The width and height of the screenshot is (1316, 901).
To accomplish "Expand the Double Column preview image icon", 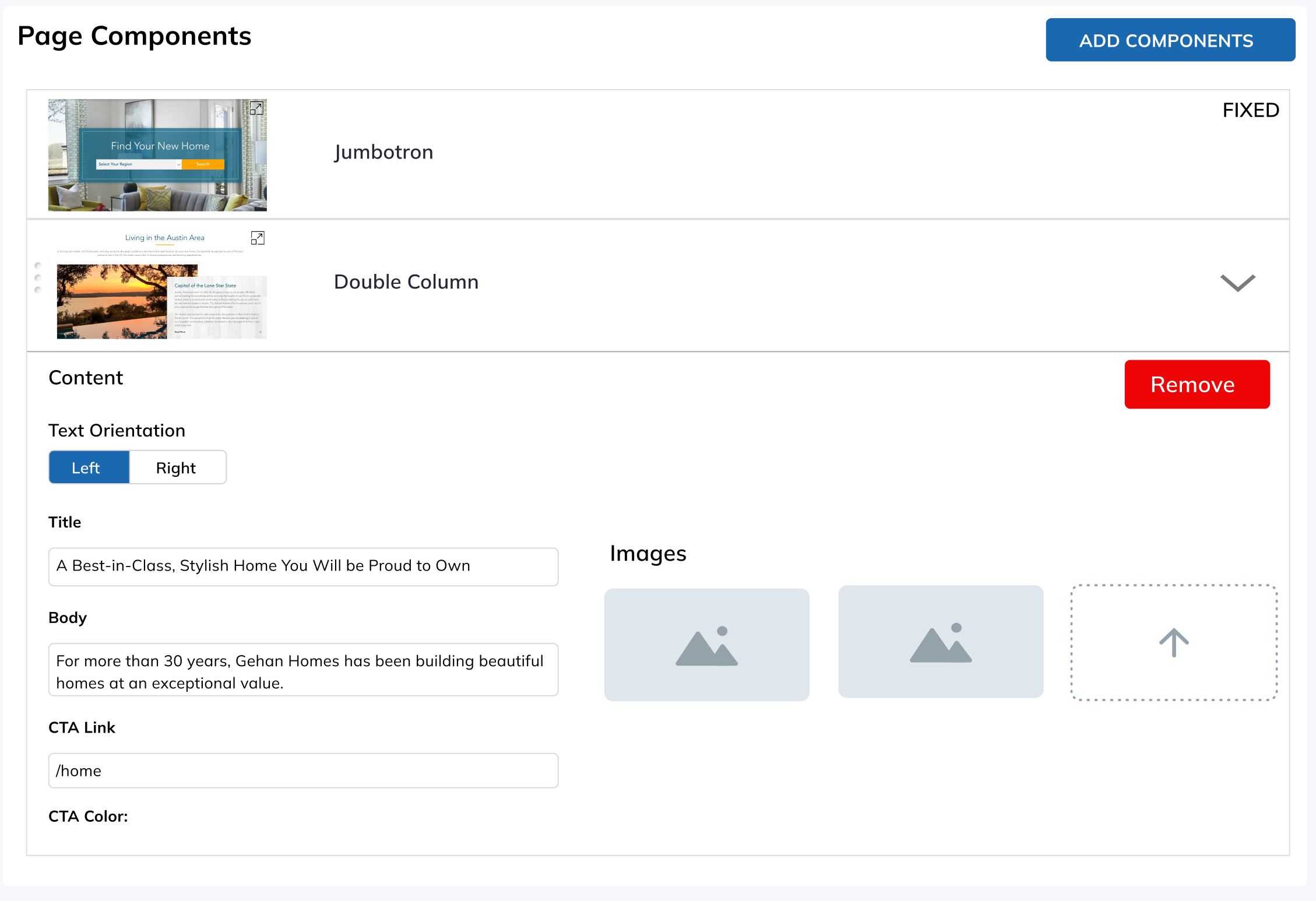I will [x=258, y=238].
